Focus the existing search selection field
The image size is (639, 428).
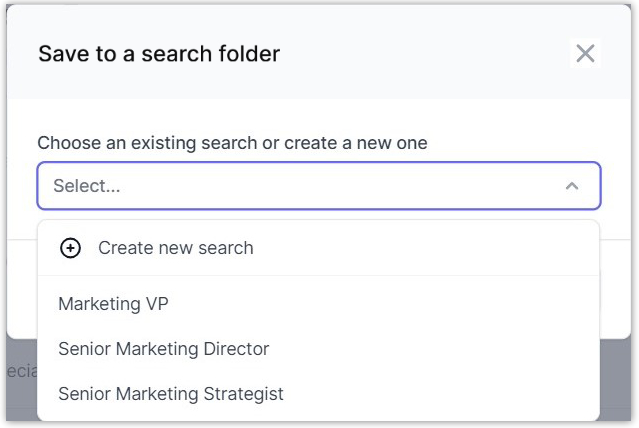click(x=300, y=186)
